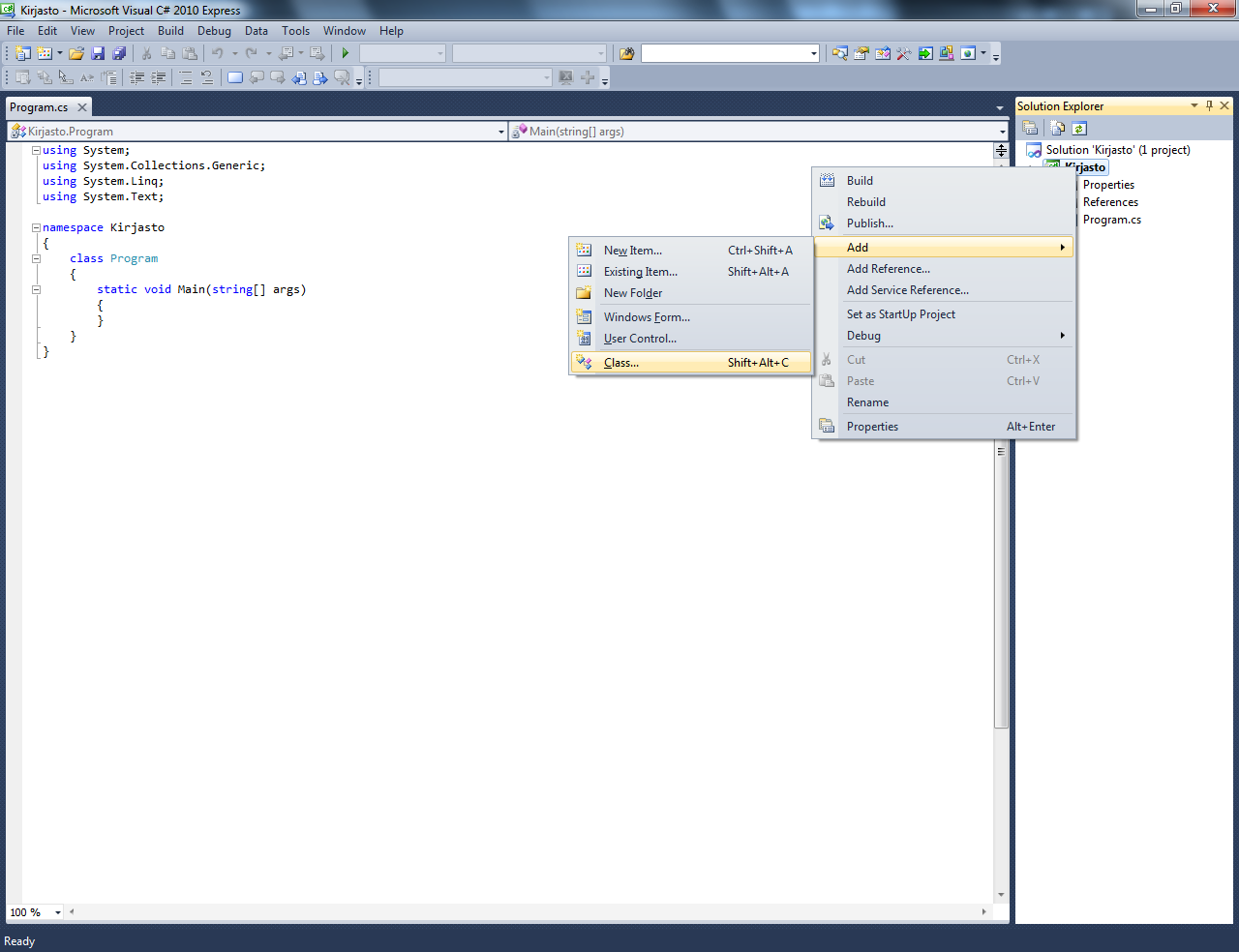Screen dimensions: 1239x952
Task: Select References node in Solution Explorer
Action: [x=1110, y=202]
